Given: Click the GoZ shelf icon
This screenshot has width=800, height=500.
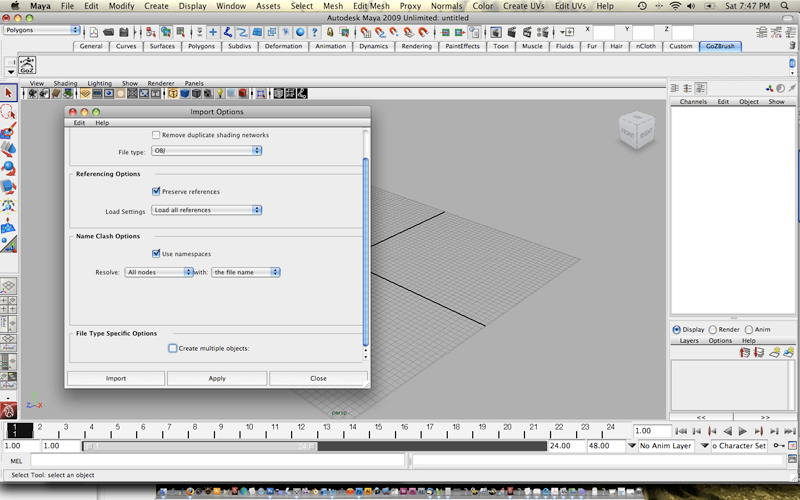Looking at the screenshot, I should [27, 65].
